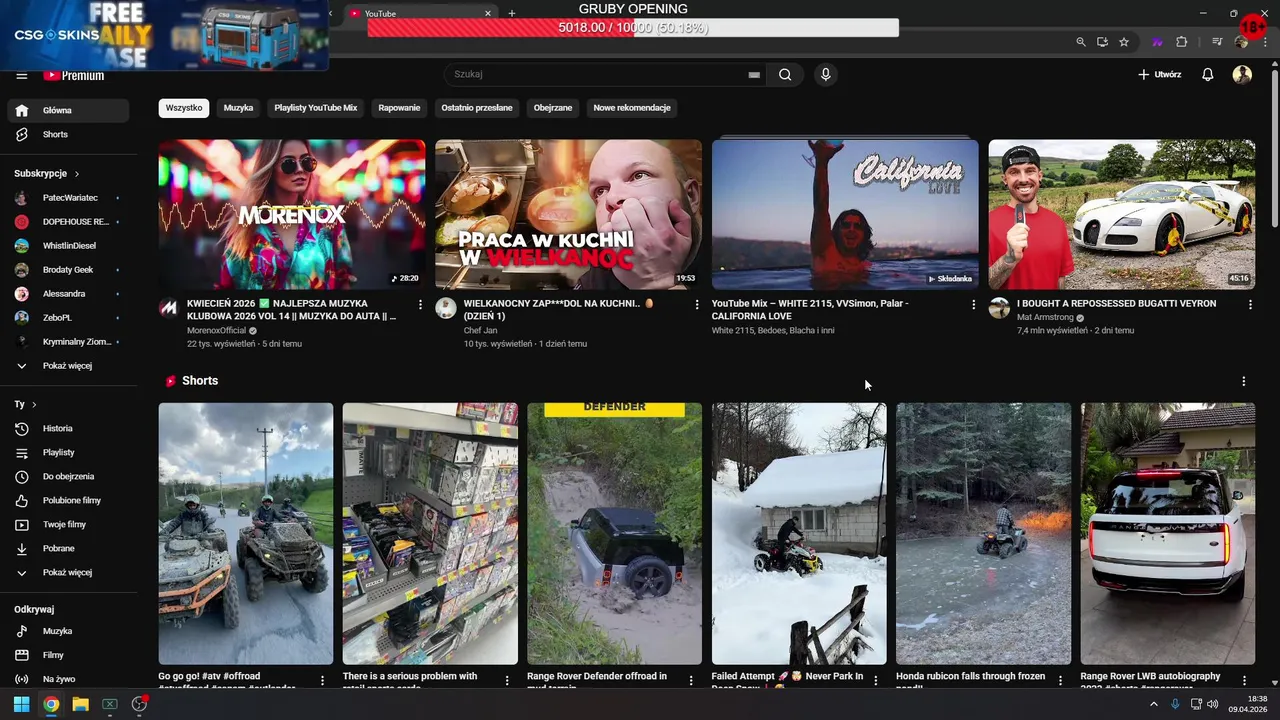
Task: Select Nowe rekomendacje filter chip
Action: point(632,108)
